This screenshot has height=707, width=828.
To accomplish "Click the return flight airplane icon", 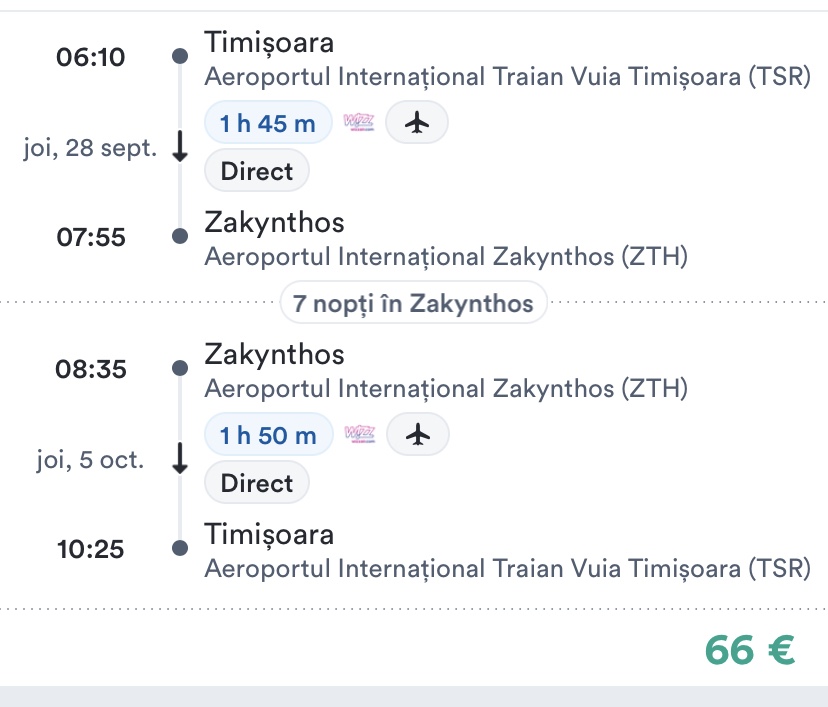I will tap(417, 435).
